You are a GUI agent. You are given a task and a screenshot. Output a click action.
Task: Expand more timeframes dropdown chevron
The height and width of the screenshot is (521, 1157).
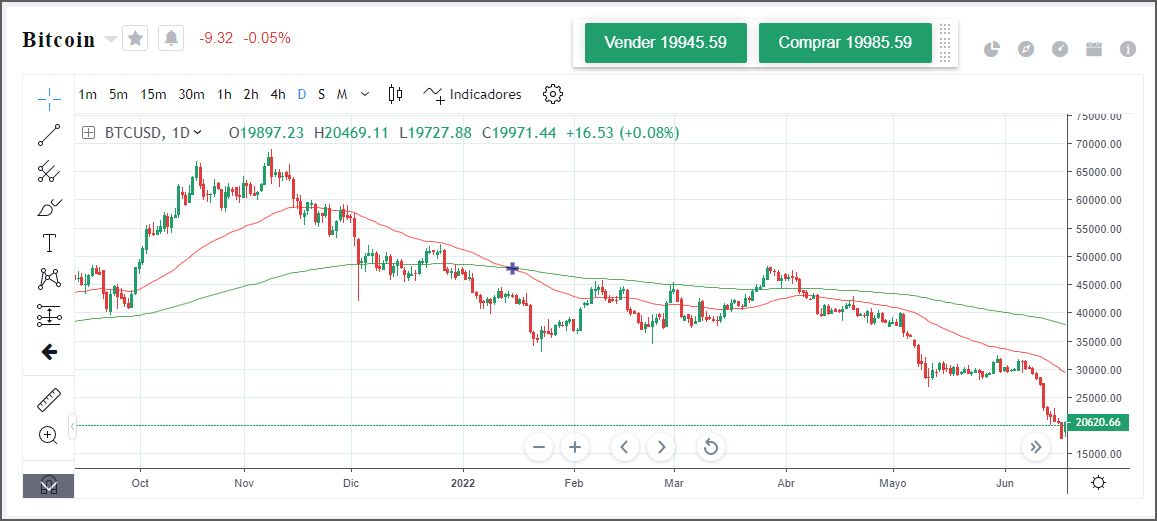(365, 94)
